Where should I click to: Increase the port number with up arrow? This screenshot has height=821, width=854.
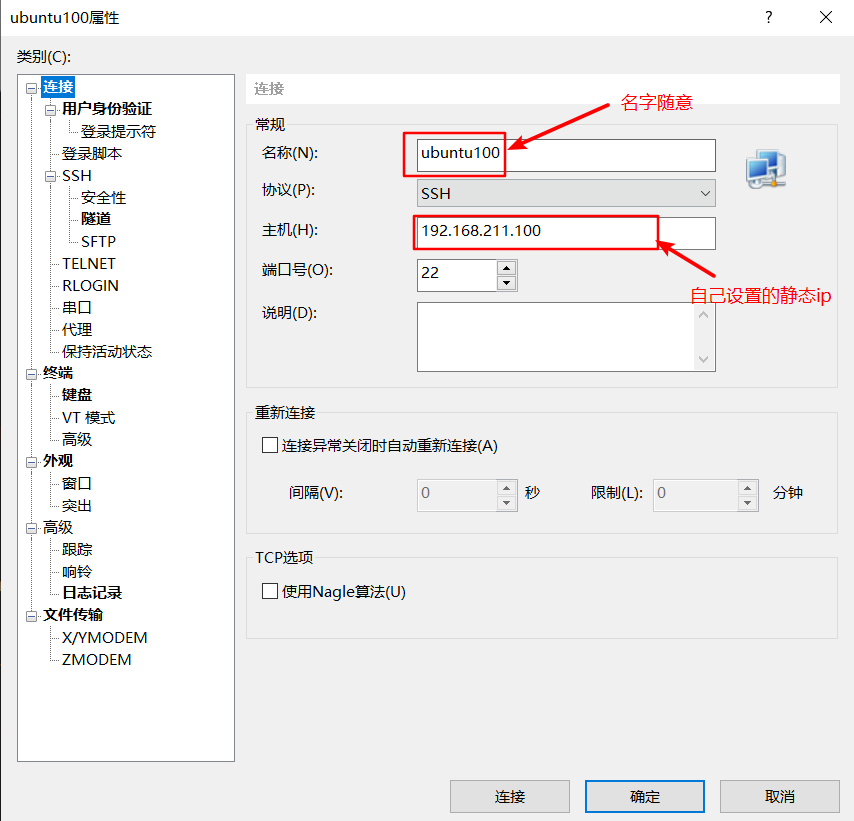click(x=507, y=268)
